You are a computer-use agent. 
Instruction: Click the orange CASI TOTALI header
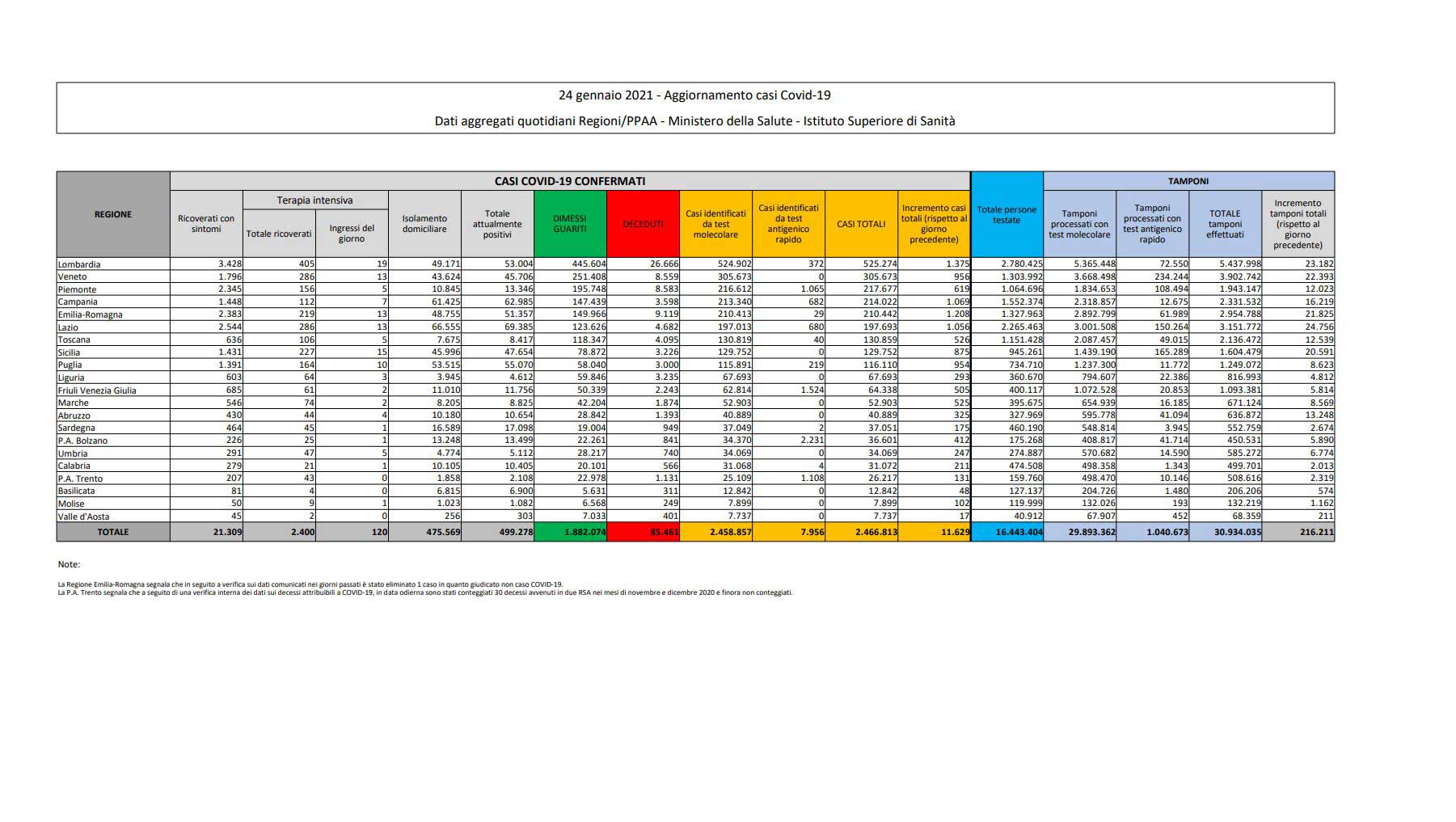tap(861, 224)
